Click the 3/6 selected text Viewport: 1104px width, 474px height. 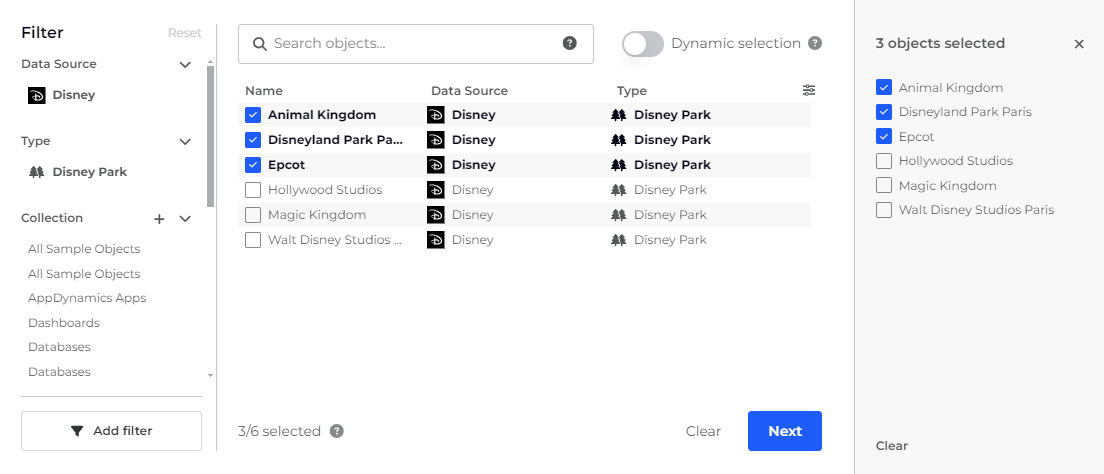(279, 431)
